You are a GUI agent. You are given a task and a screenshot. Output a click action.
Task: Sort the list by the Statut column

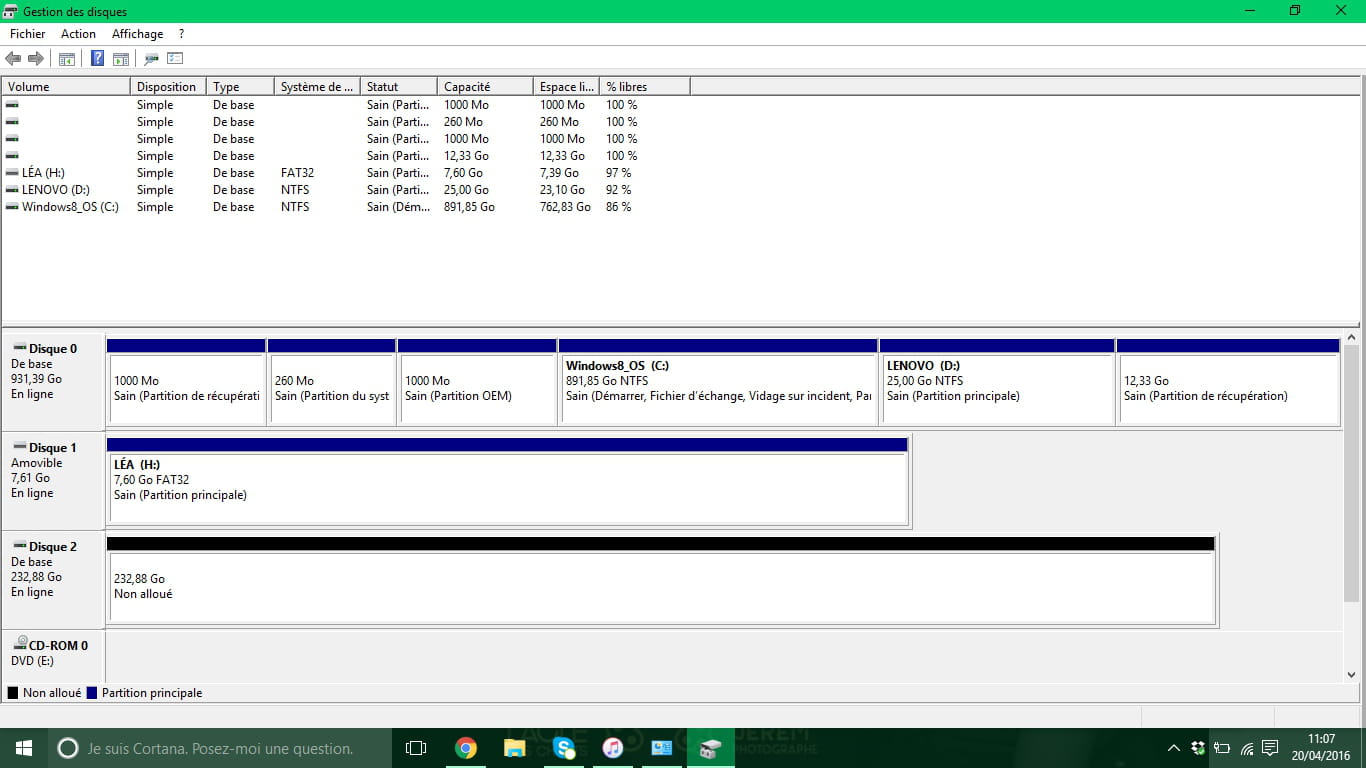coord(397,87)
